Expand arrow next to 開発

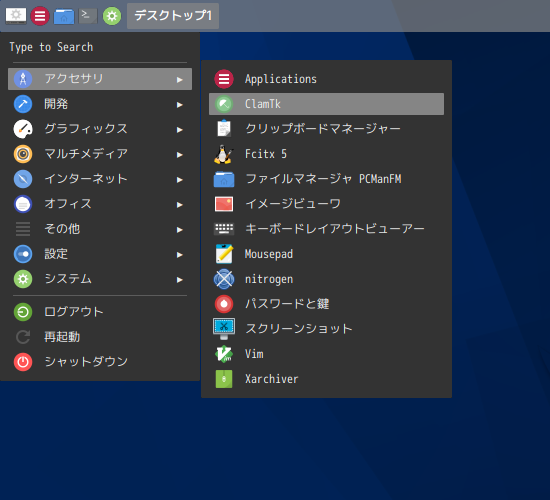pos(180,105)
